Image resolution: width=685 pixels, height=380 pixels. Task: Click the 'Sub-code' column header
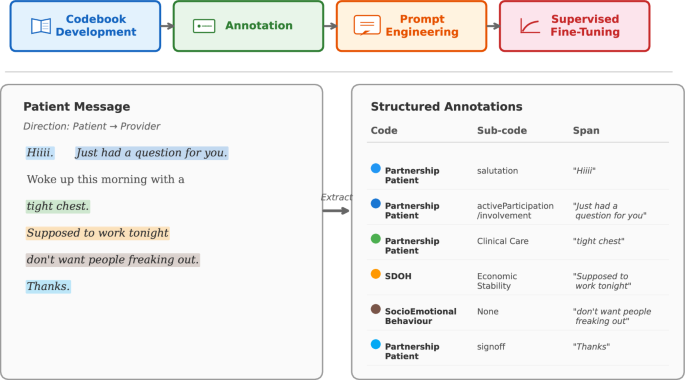click(x=502, y=130)
